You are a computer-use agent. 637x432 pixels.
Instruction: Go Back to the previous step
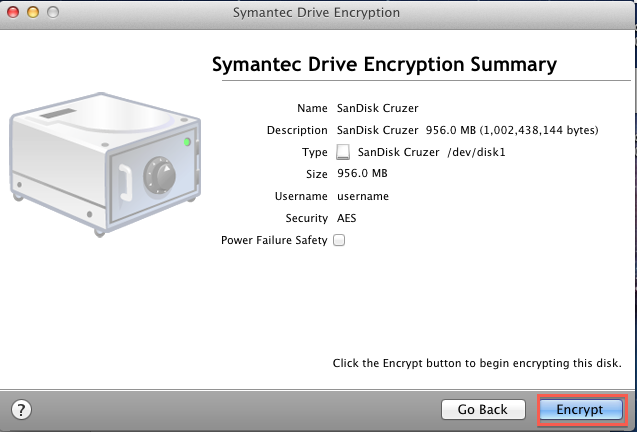pos(483,409)
